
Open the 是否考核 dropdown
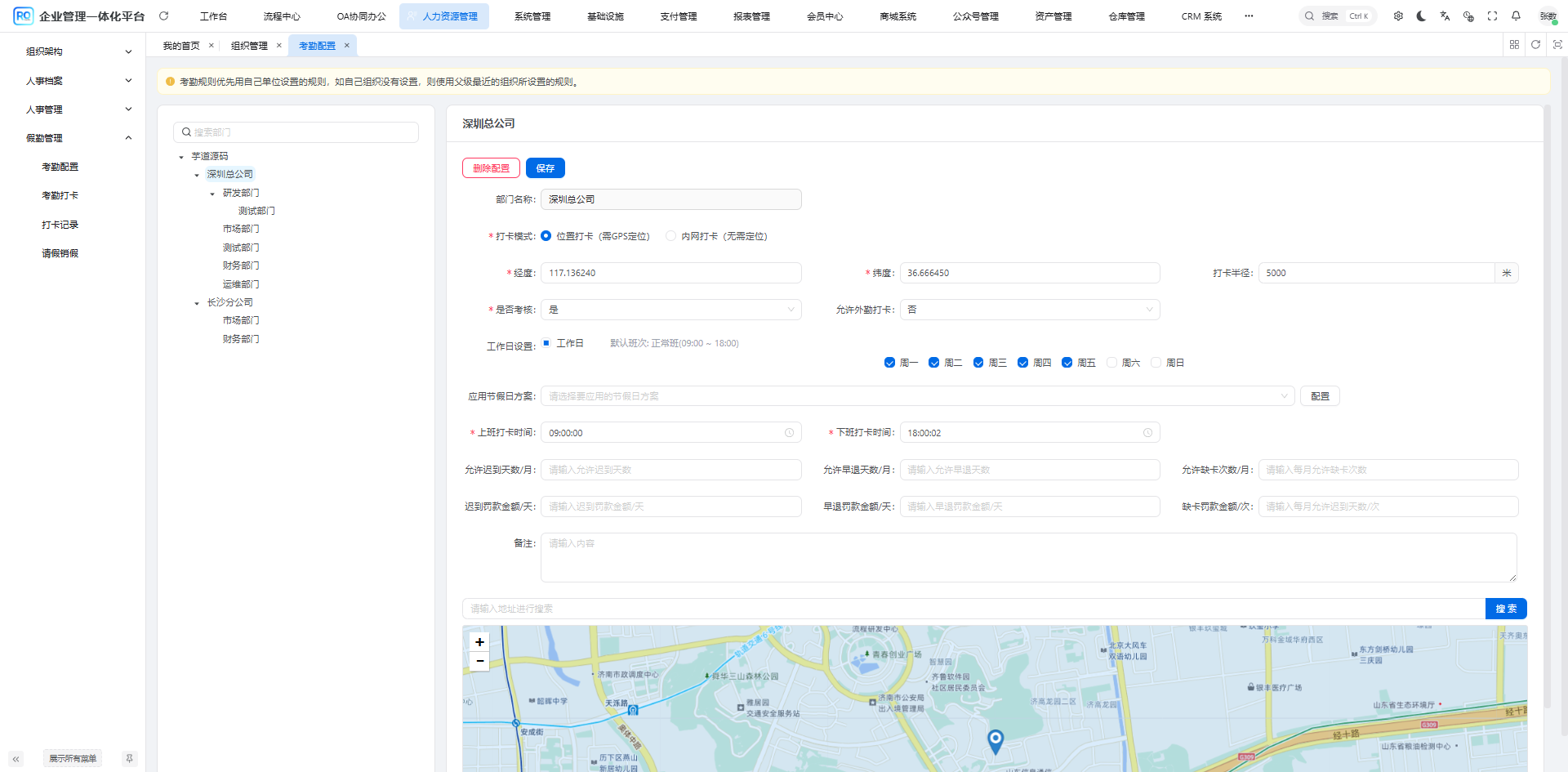pos(670,310)
